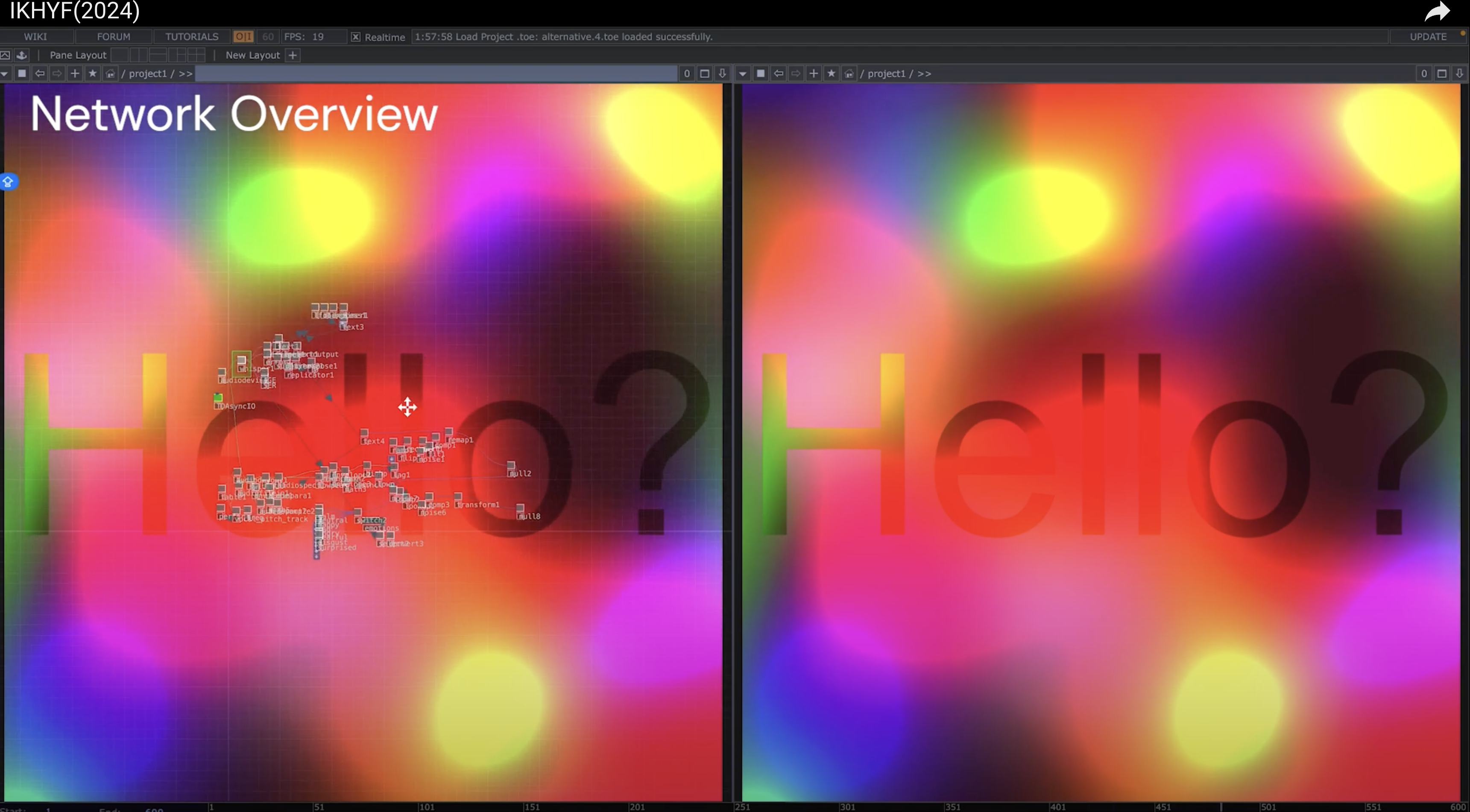Toggle the palette browser icon
This screenshot has height=812, width=1470.
pos(5,55)
